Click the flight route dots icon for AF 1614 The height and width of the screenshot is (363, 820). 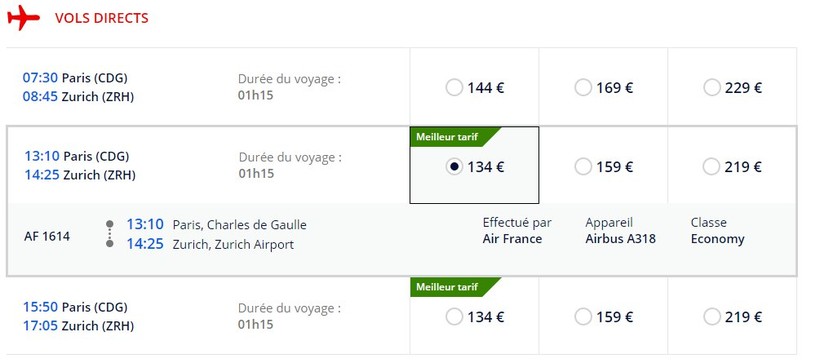[109, 234]
